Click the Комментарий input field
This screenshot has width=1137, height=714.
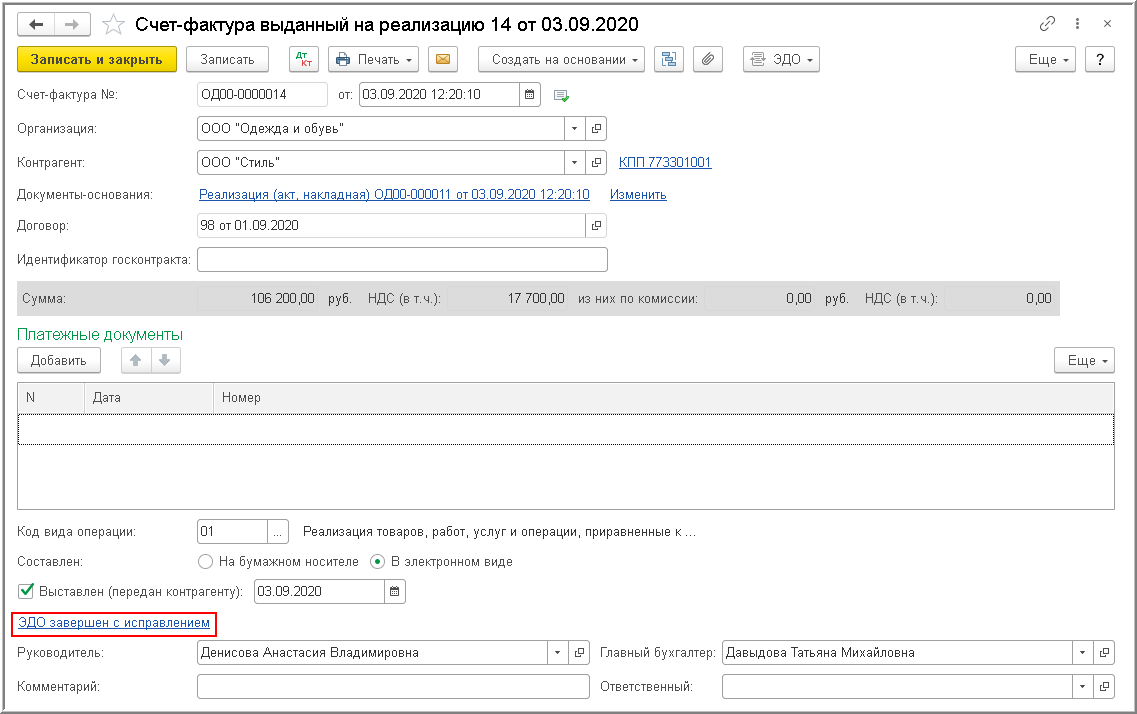click(393, 686)
